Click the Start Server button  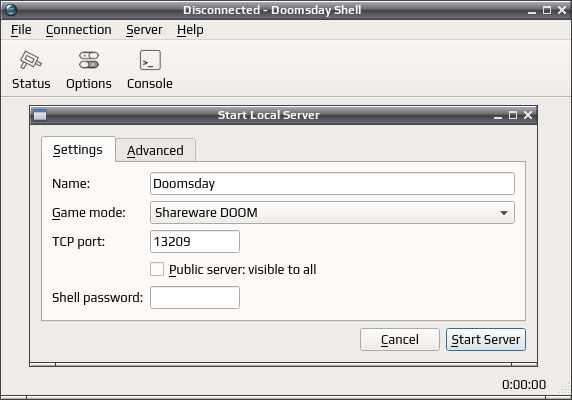tap(486, 339)
